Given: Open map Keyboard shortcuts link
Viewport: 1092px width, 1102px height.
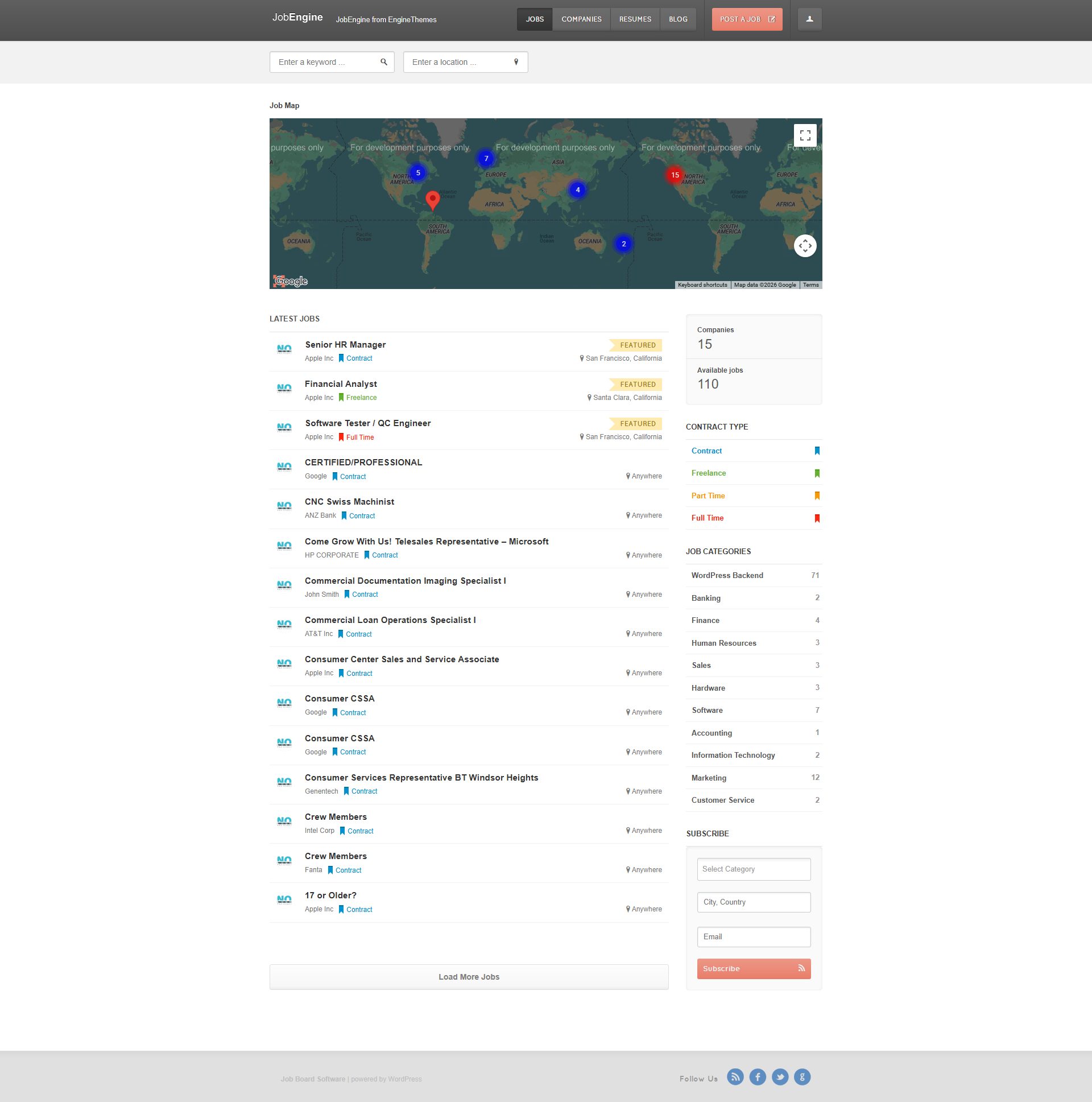Looking at the screenshot, I should 702,284.
